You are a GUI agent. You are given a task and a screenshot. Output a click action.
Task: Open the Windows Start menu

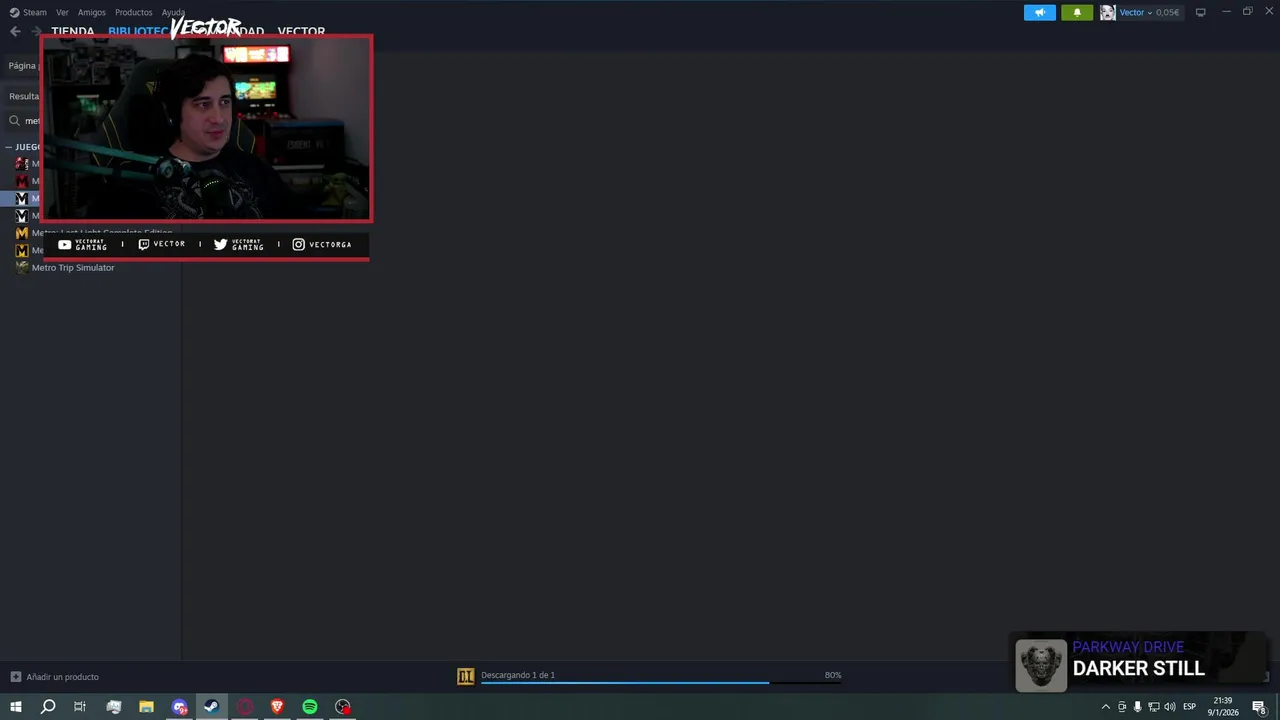[x=16, y=707]
